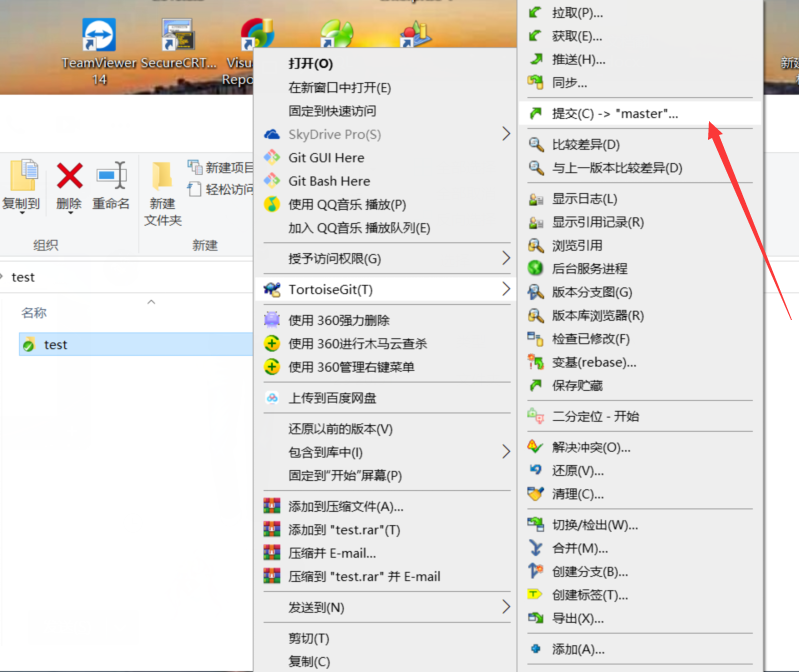This screenshot has width=799, height=672.
Task: Click the 切换/检出(W) checkout icon
Action: (536, 524)
